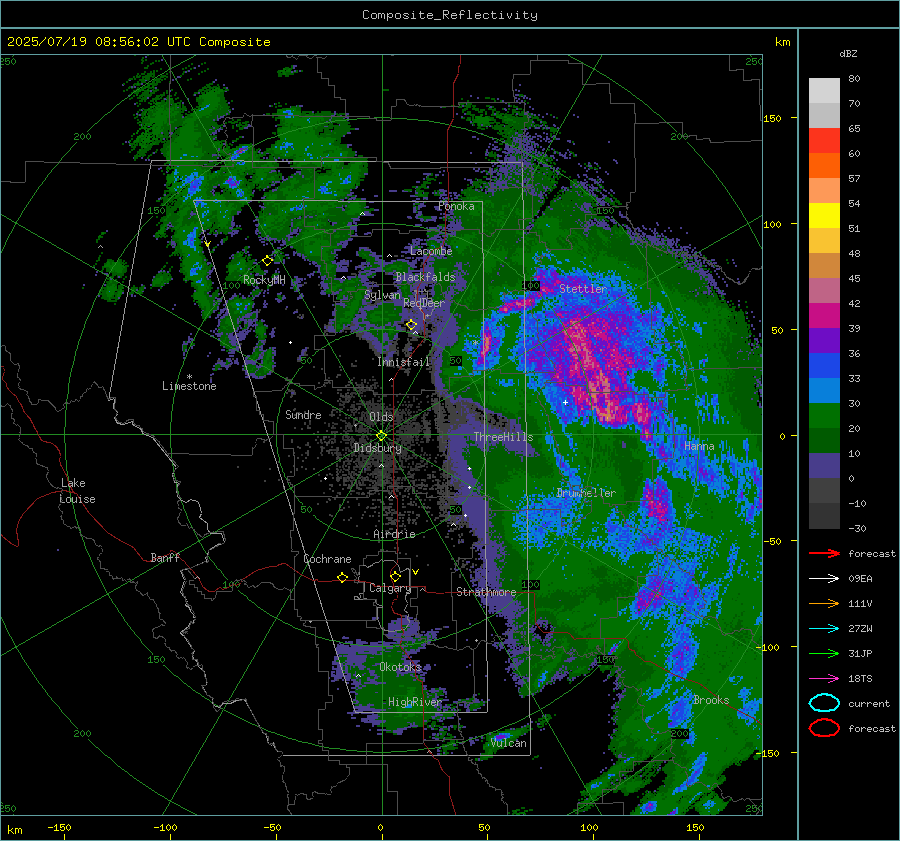The height and width of the screenshot is (841, 900).
Task: Select the Calgary city label
Action: tap(390, 588)
